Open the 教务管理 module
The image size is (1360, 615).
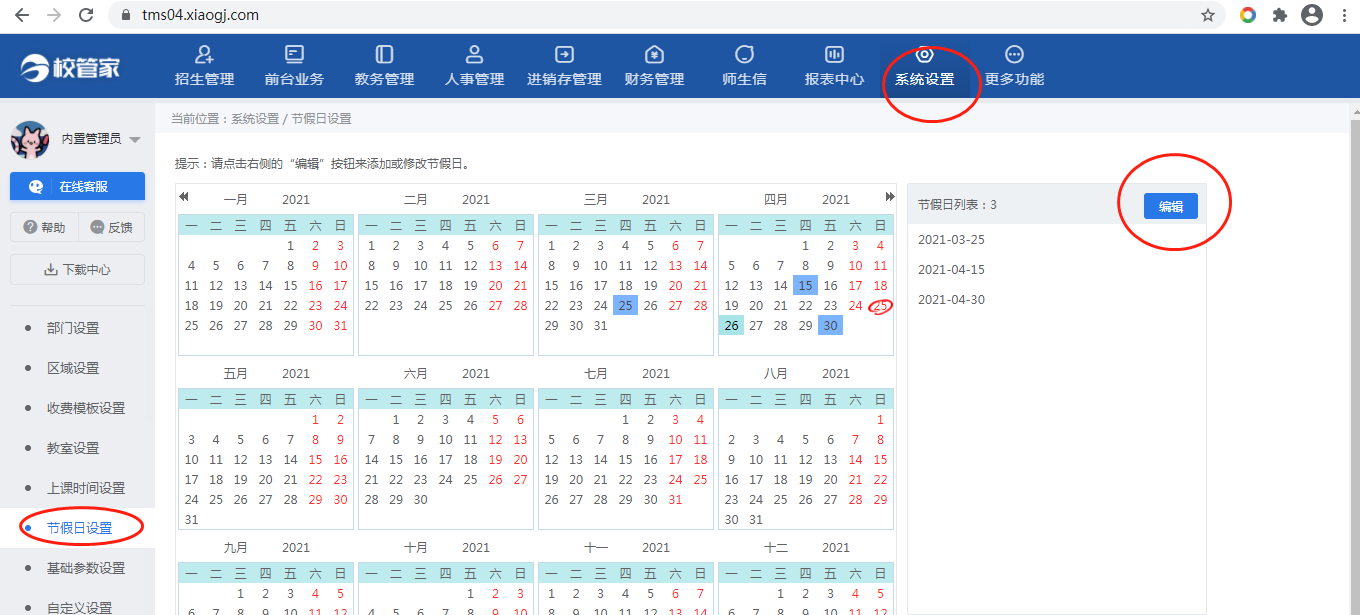pyautogui.click(x=384, y=66)
